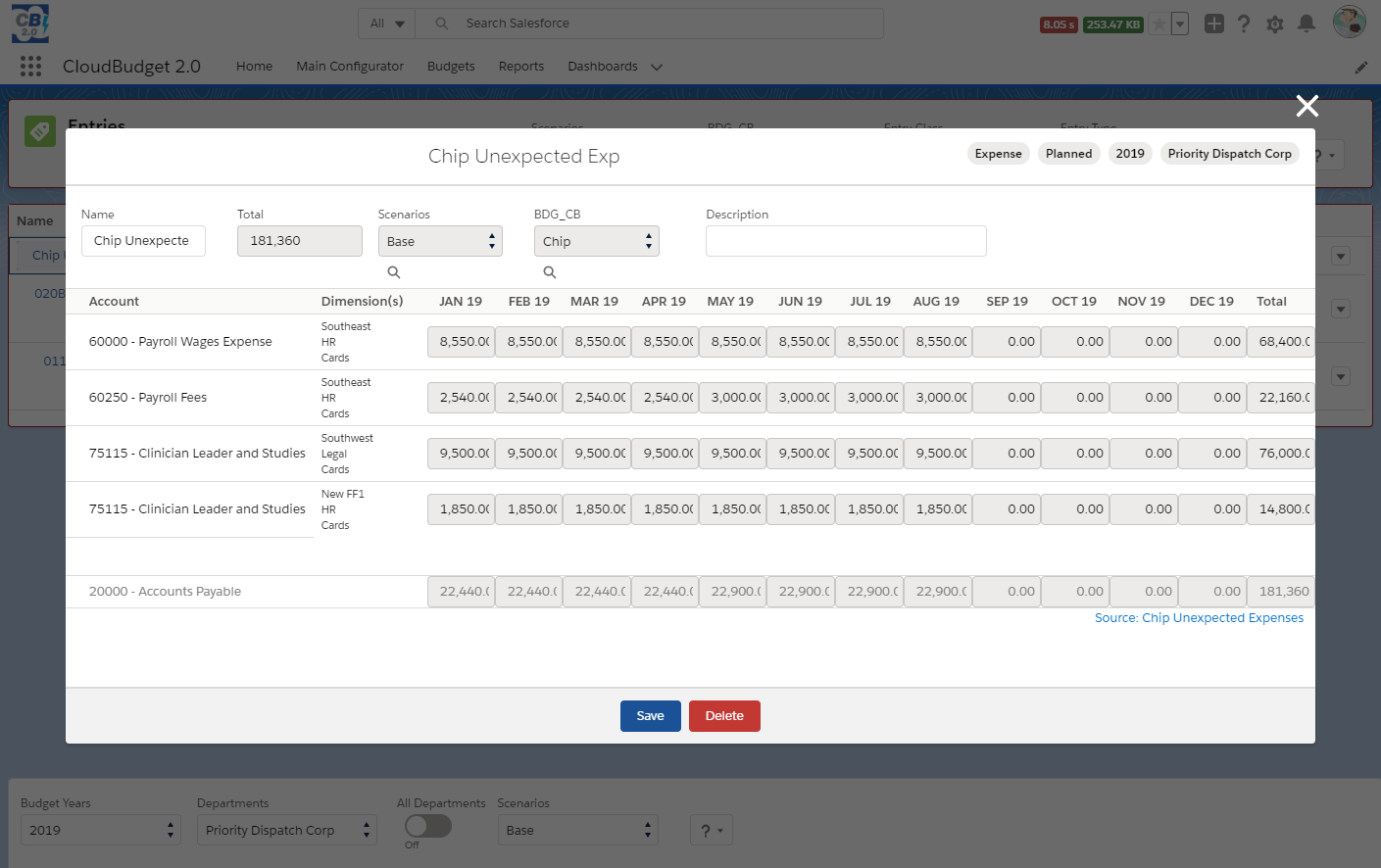Expand the Budget Years 2019 dropdown
This screenshot has width=1381, height=868.
pyautogui.click(x=101, y=830)
